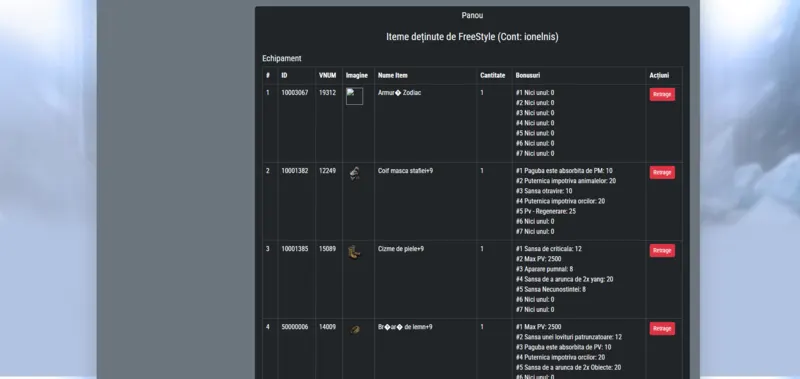Click bonus Paguba este absorbita de PM: 10

[x=564, y=171]
